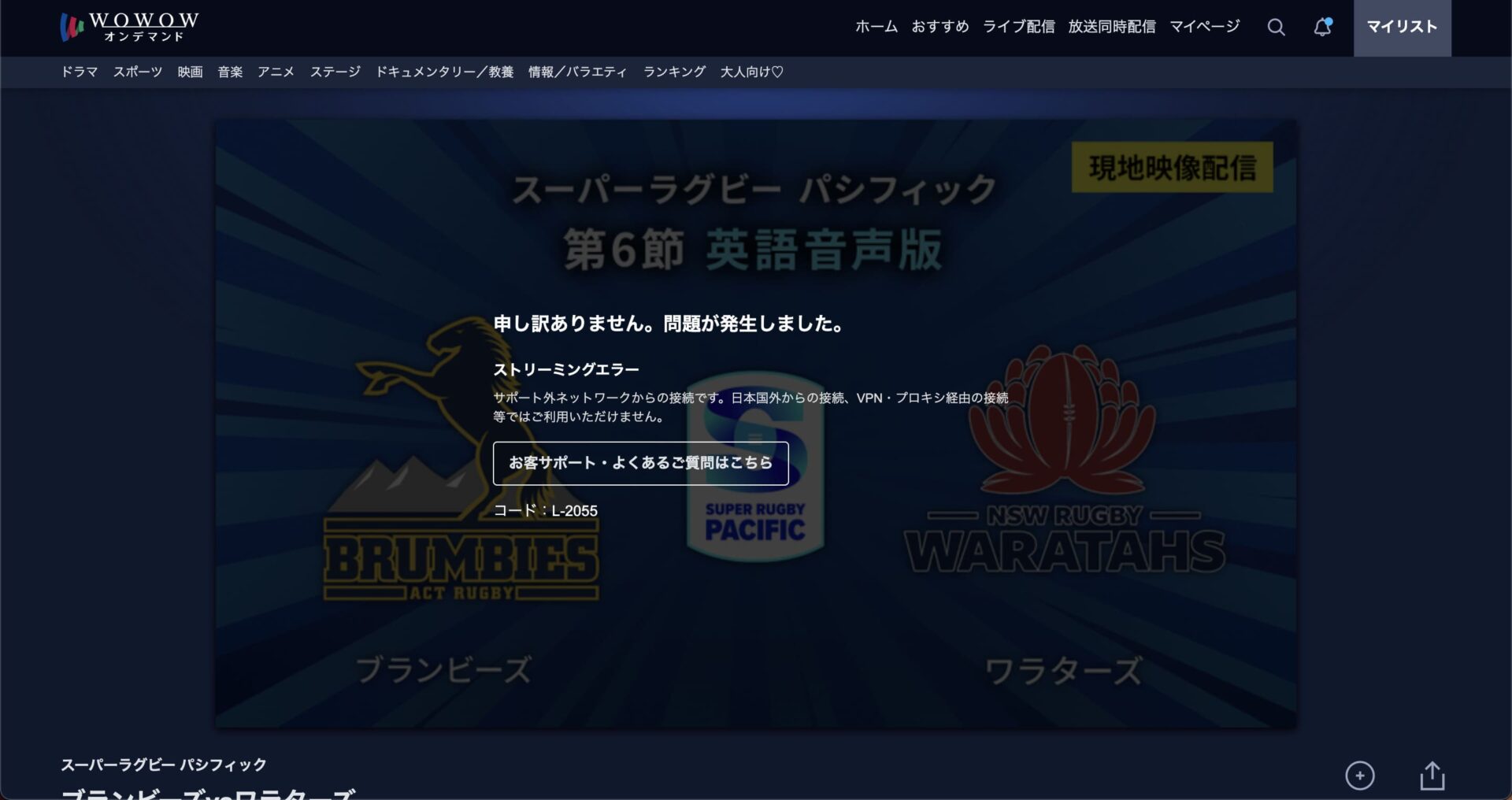
Task: Go to ライブ配信
Action: [1019, 26]
